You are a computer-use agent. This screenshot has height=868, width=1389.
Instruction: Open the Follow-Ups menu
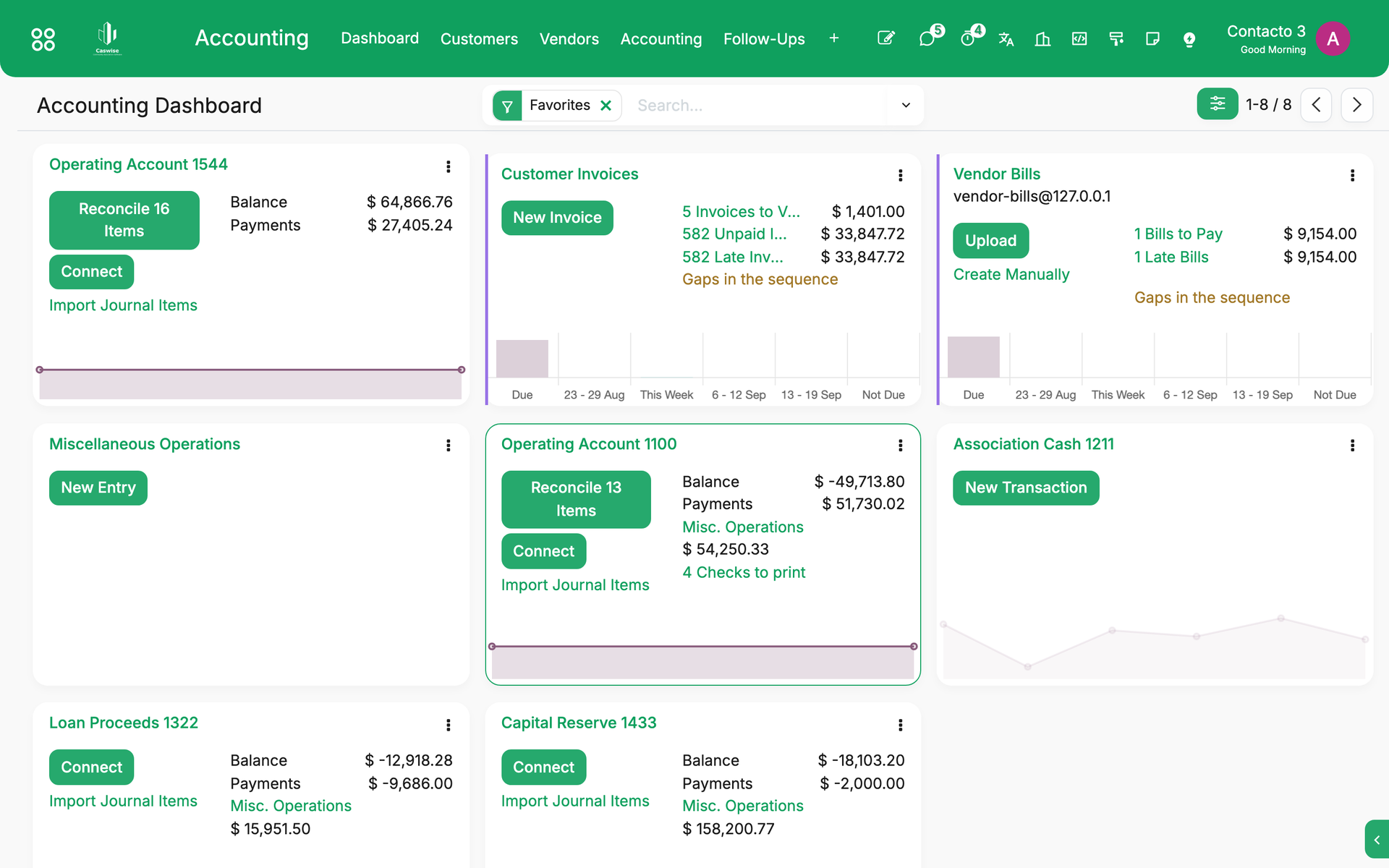pos(764,39)
